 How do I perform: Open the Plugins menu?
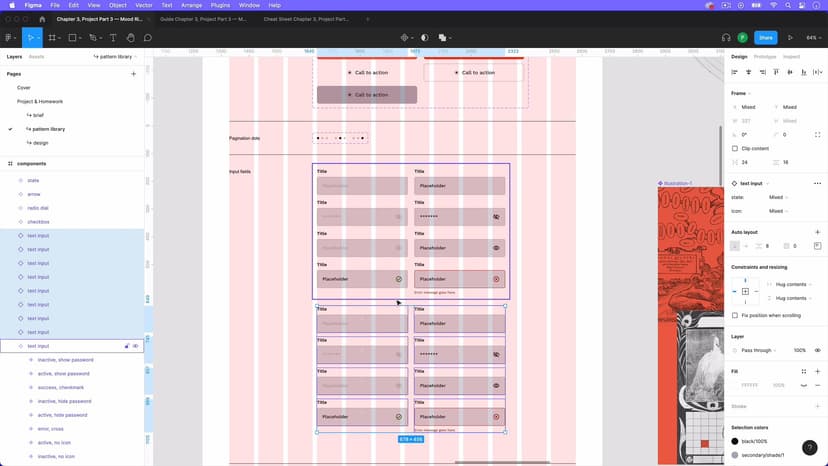(220, 5)
